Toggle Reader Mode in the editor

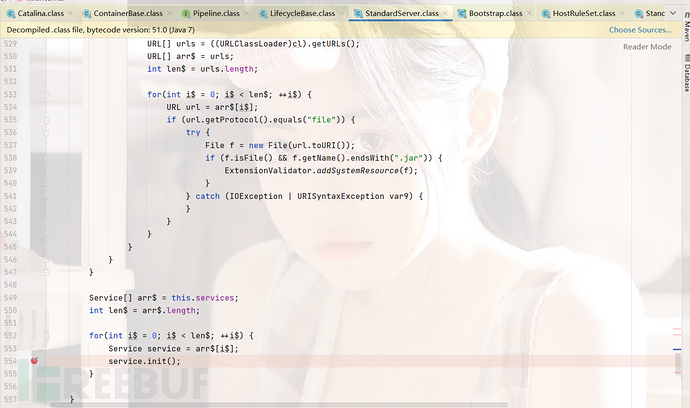pyautogui.click(x=647, y=47)
